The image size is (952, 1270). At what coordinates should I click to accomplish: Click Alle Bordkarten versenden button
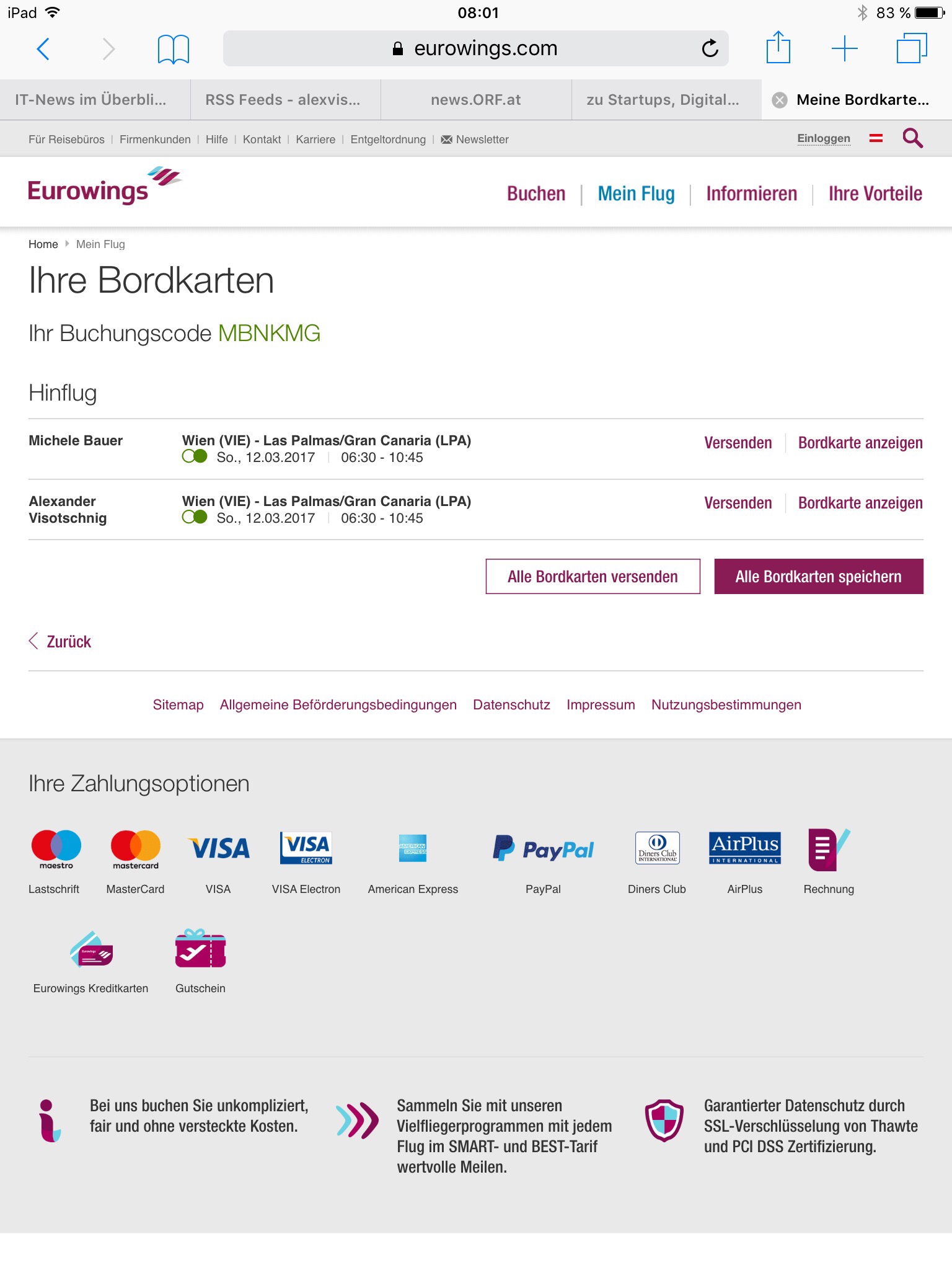(593, 577)
